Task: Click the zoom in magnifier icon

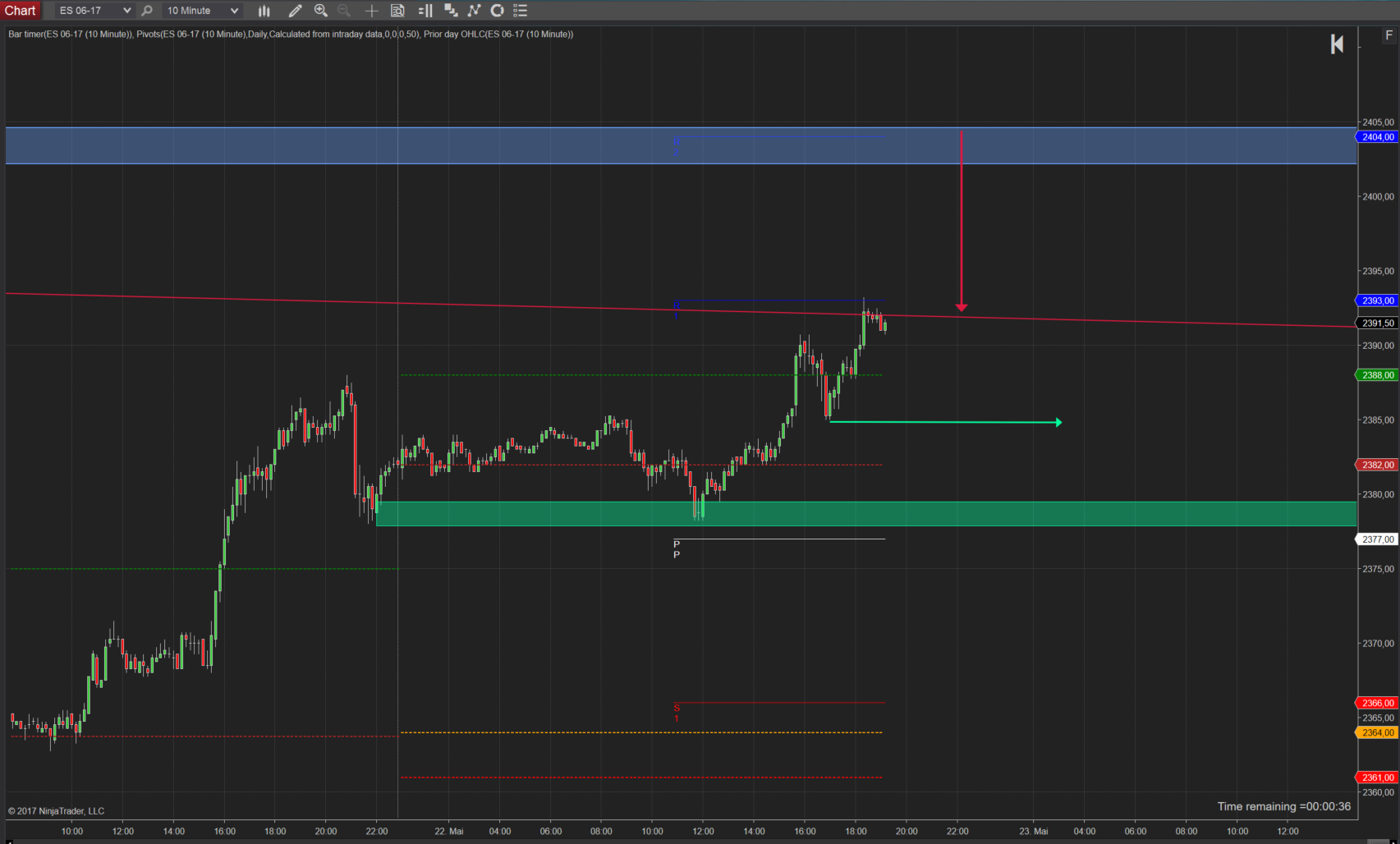Action: (321, 11)
